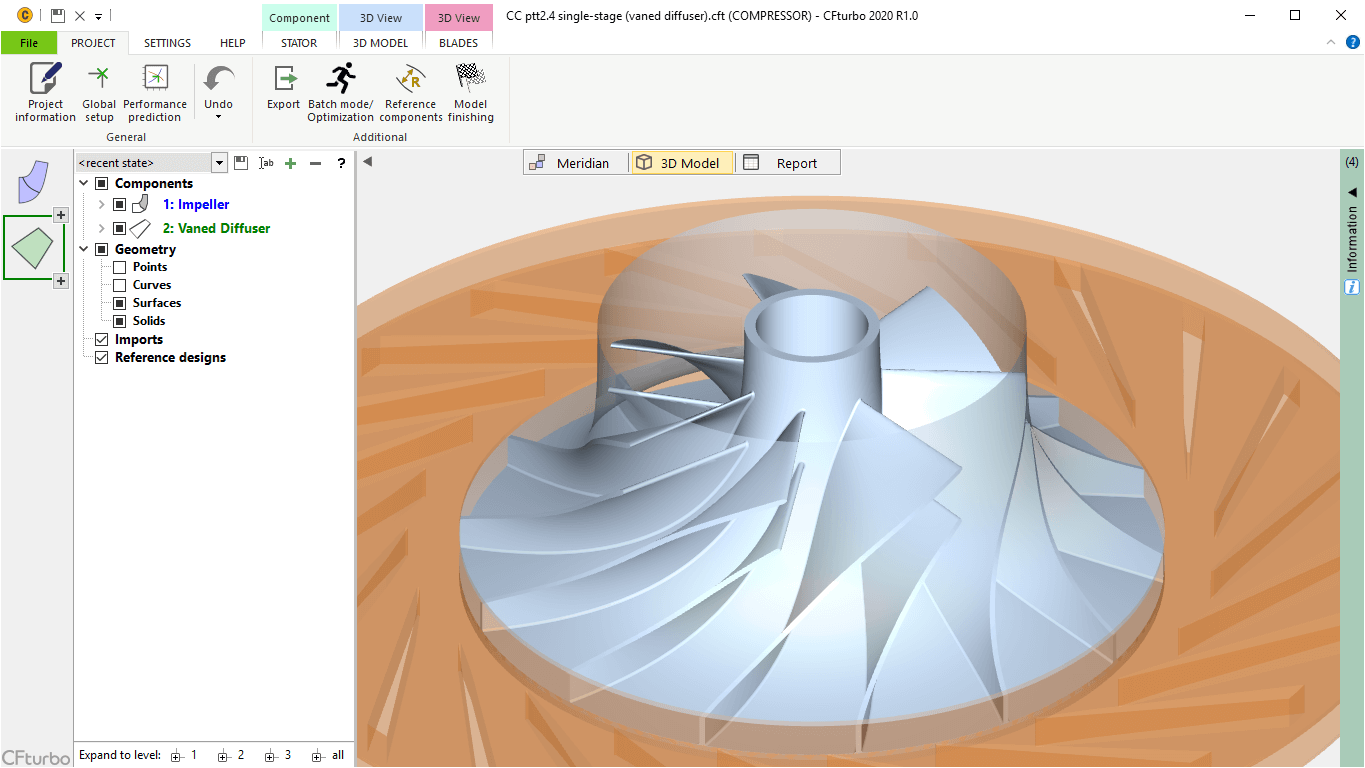Toggle the Curves geometry checkbox
The image size is (1365, 768).
120,285
